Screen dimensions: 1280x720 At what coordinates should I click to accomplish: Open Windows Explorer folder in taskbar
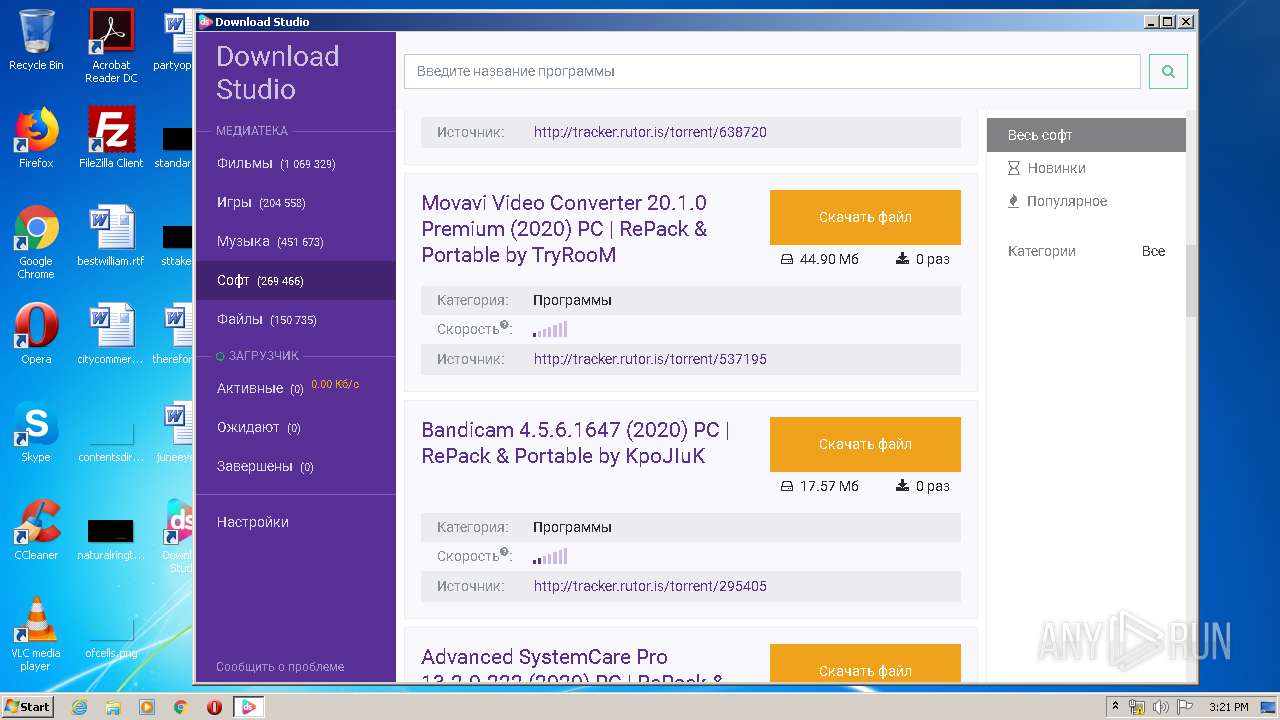point(113,707)
